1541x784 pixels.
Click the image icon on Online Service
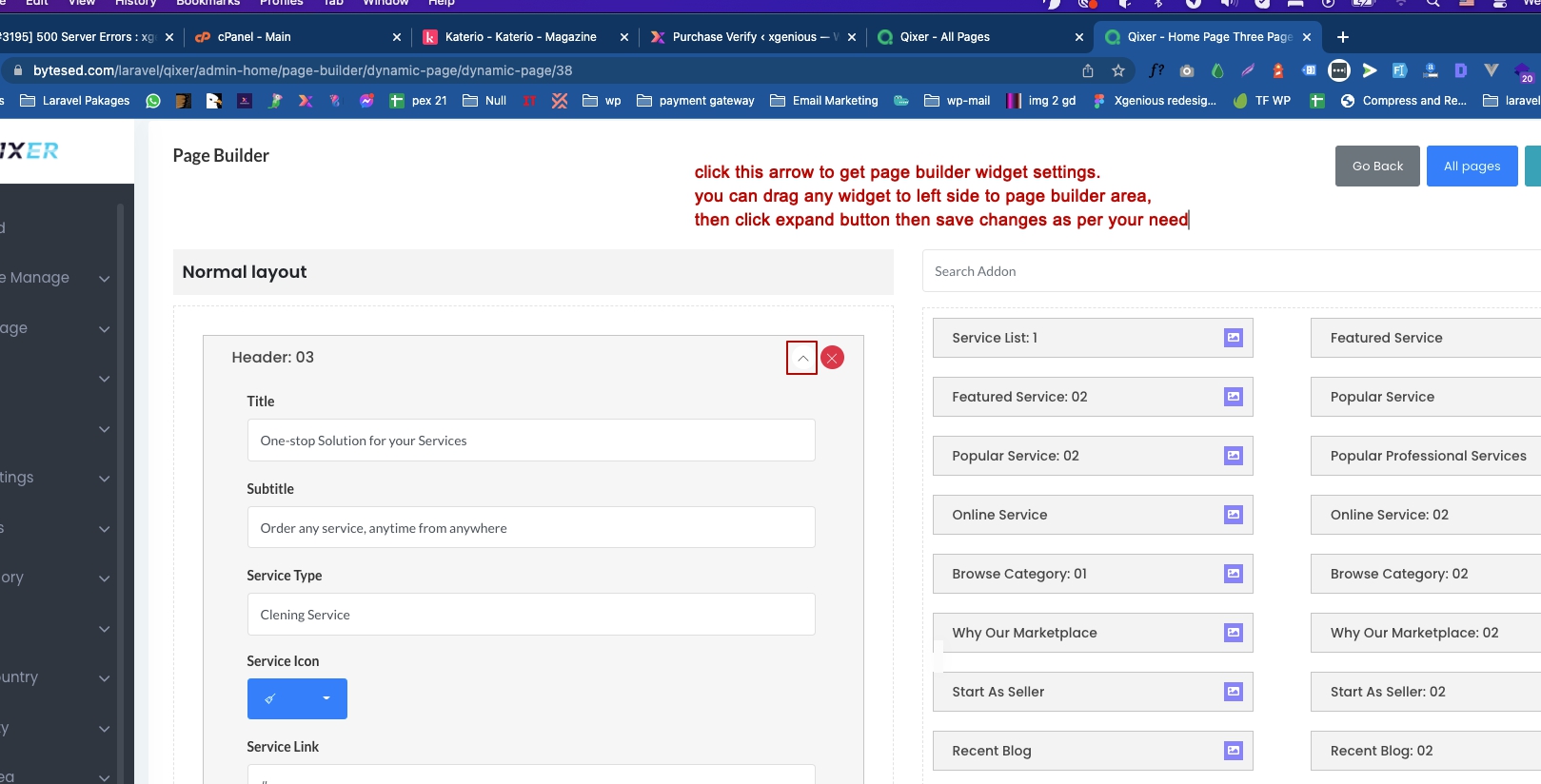click(x=1234, y=515)
